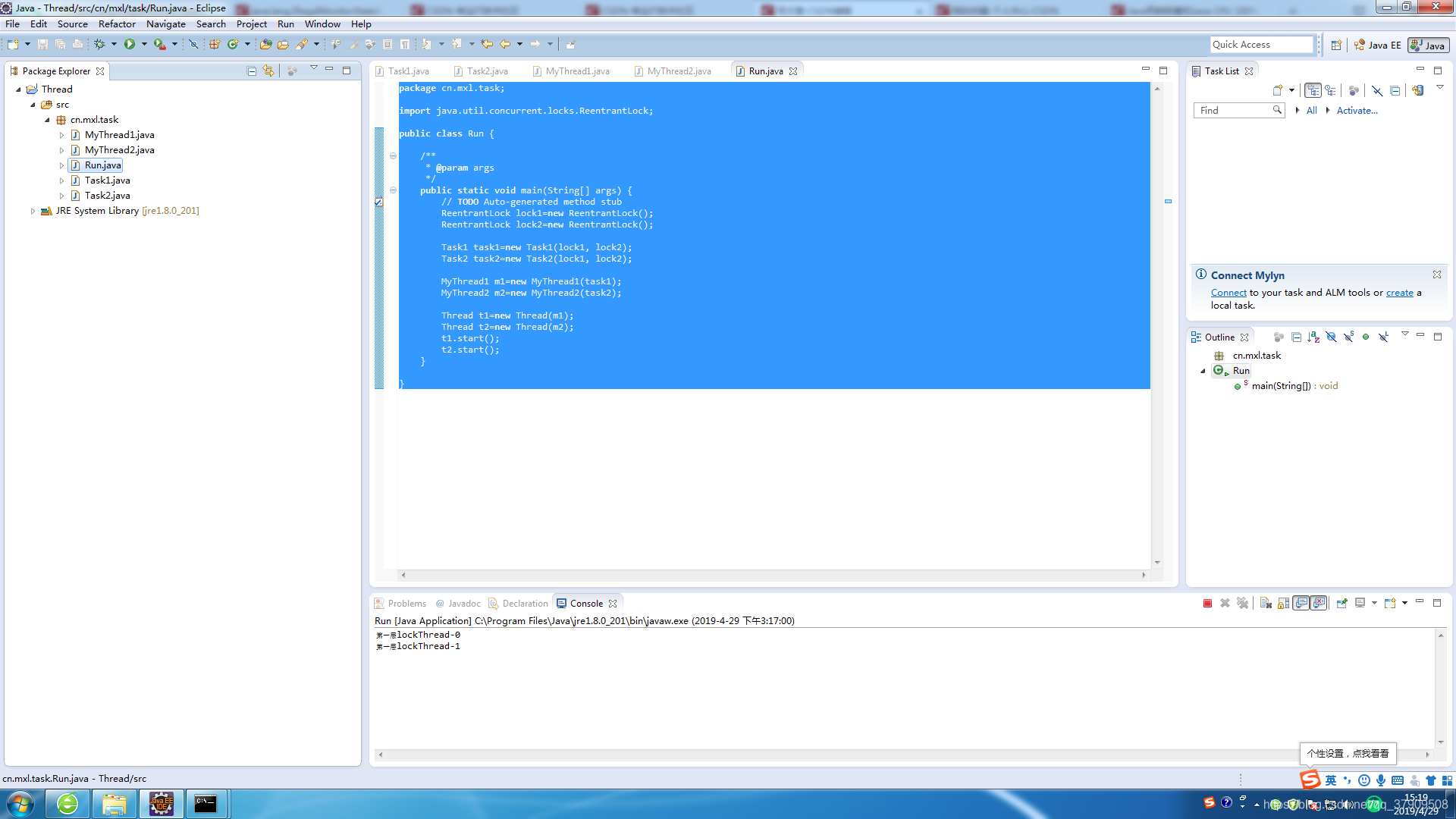1456x819 pixels.
Task: Open the Package Explorer view menu triangle
Action: [313, 69]
